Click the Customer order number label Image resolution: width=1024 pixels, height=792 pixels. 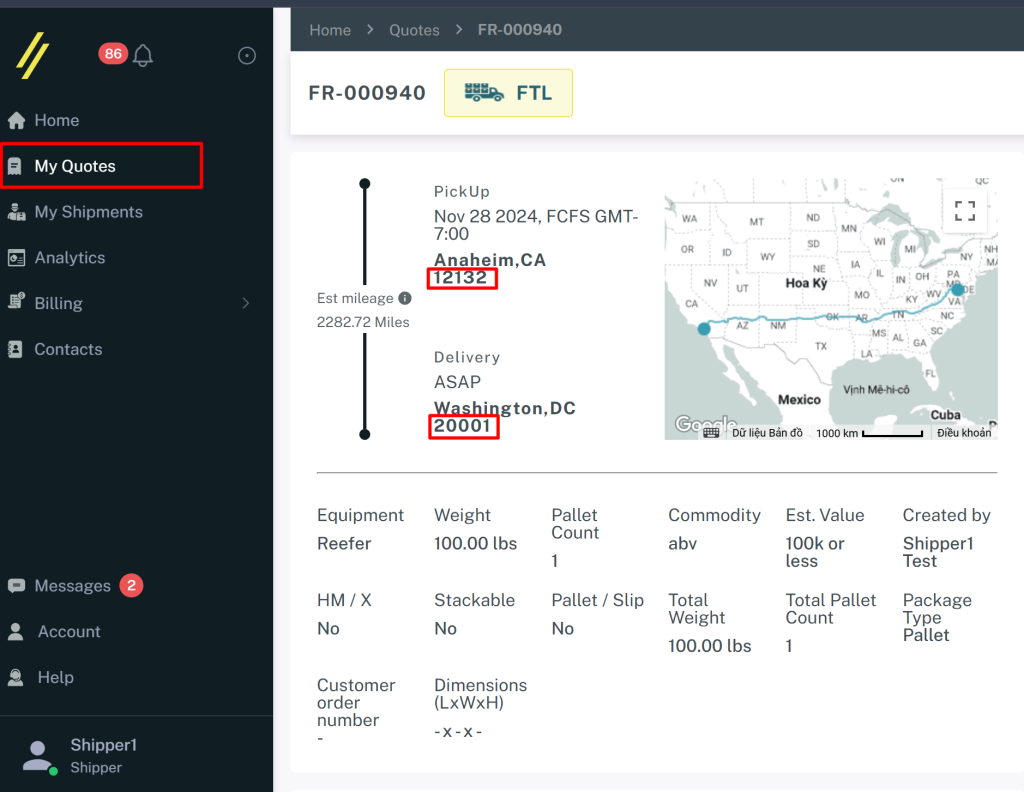356,703
